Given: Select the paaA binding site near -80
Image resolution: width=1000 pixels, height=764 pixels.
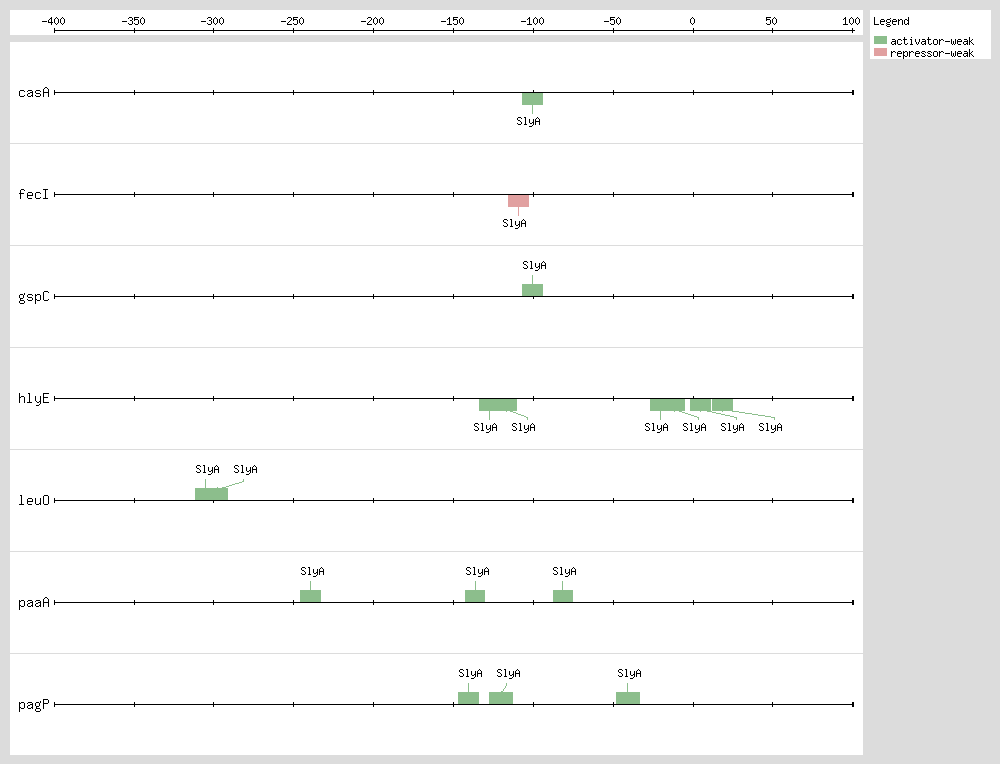Looking at the screenshot, I should 563,596.
